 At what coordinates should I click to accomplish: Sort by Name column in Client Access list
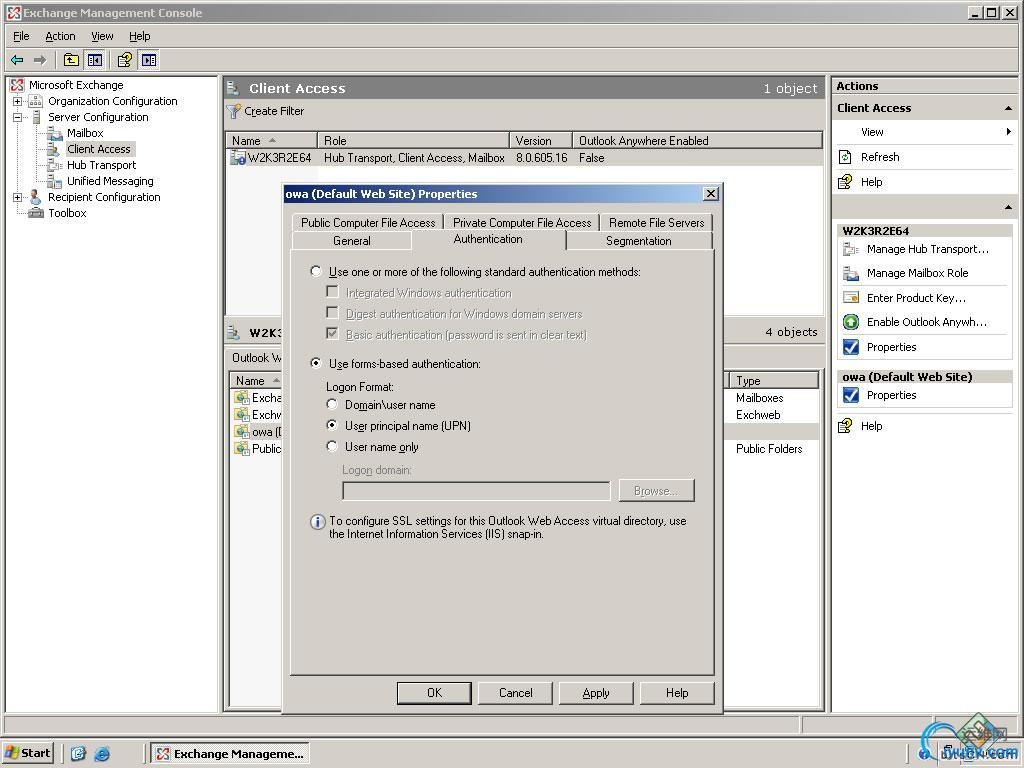tap(272, 140)
